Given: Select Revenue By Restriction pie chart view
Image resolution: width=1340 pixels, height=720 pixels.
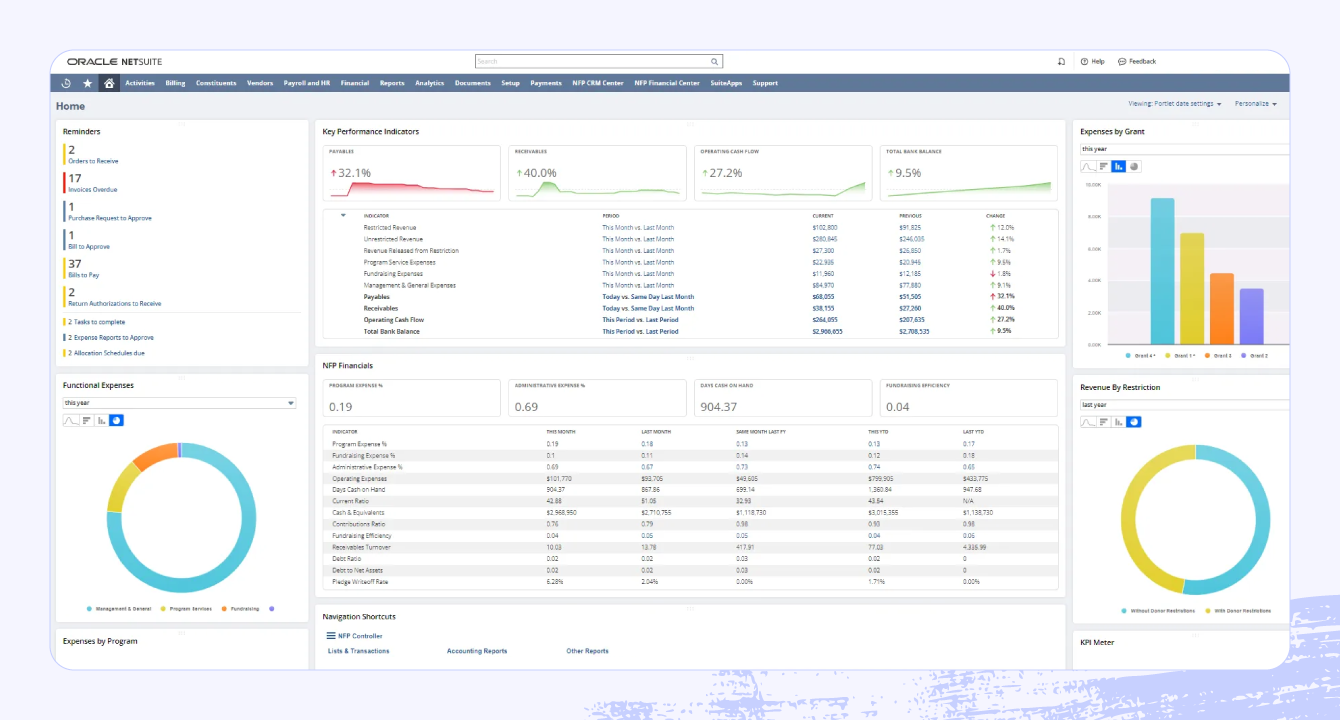Looking at the screenshot, I should [x=1134, y=422].
